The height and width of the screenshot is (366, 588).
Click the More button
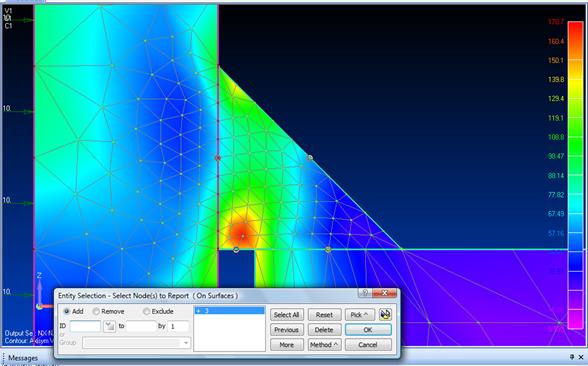coord(286,345)
